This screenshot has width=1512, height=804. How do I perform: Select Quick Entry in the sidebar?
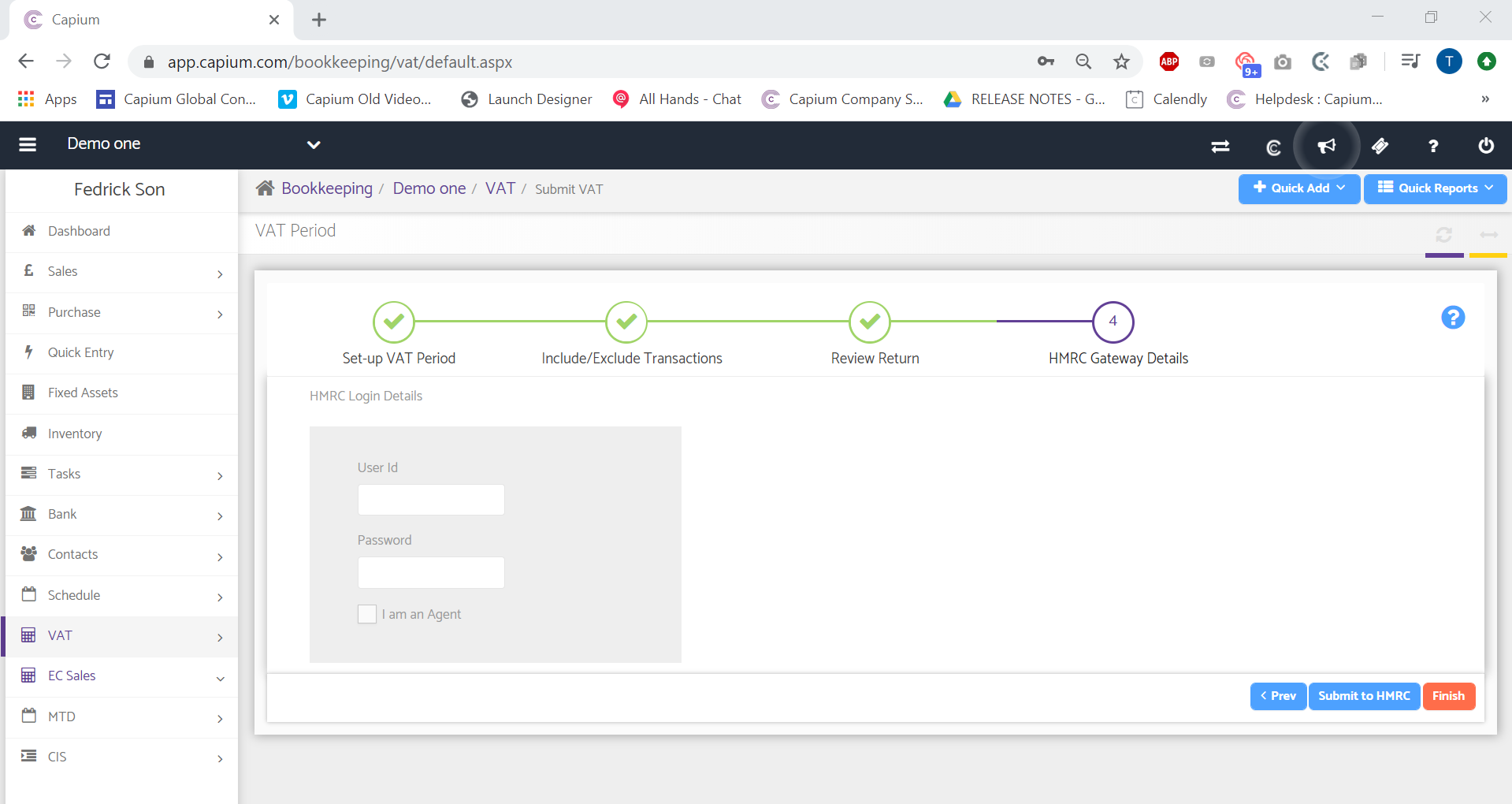pos(122,352)
